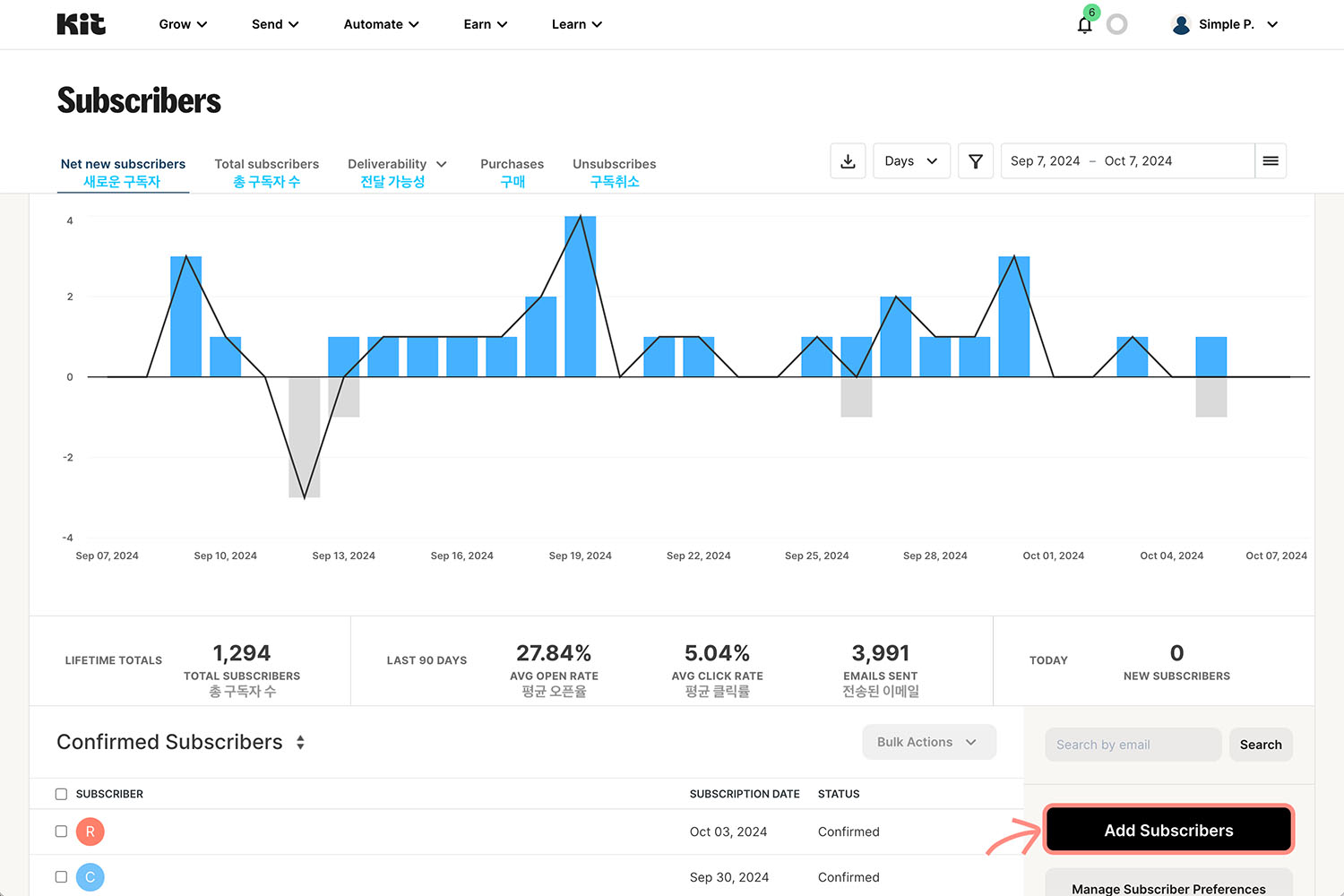Click the Sep 30, 2024 subscription date

click(729, 877)
